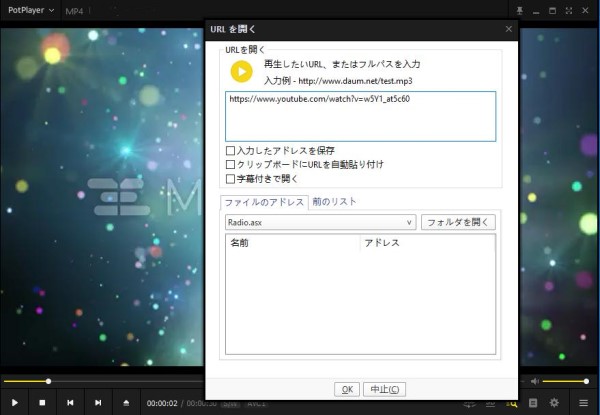The width and height of the screenshot is (600, 415).
Task: Enable 入力したアドレスを保存 checkbox
Action: [230, 151]
